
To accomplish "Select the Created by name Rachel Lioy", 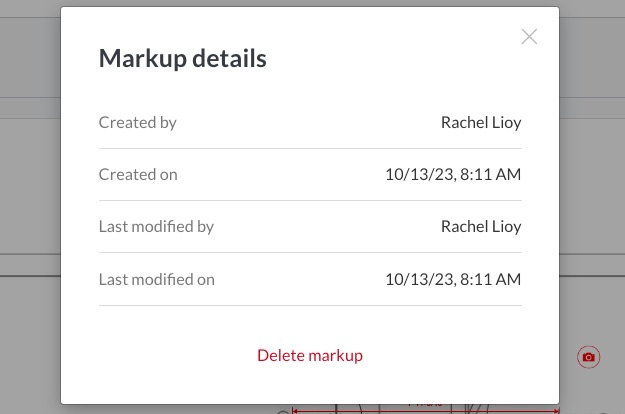I will click(481, 122).
